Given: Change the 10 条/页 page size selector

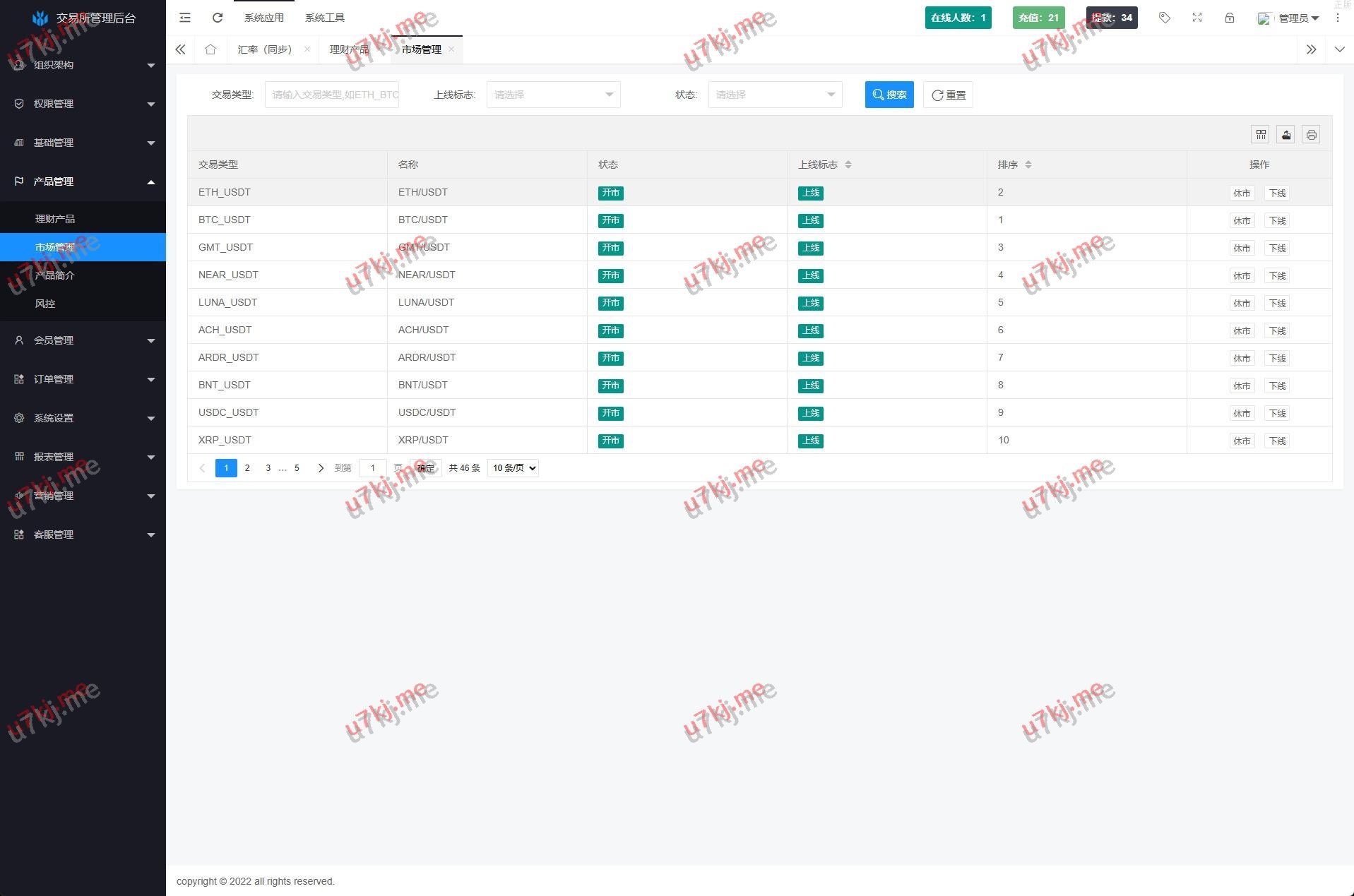Looking at the screenshot, I should click(513, 468).
